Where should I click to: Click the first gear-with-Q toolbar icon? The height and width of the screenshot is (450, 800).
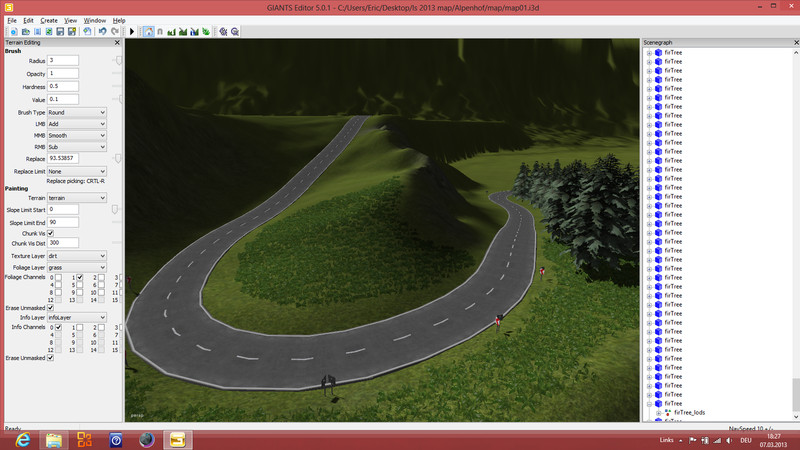point(223,32)
